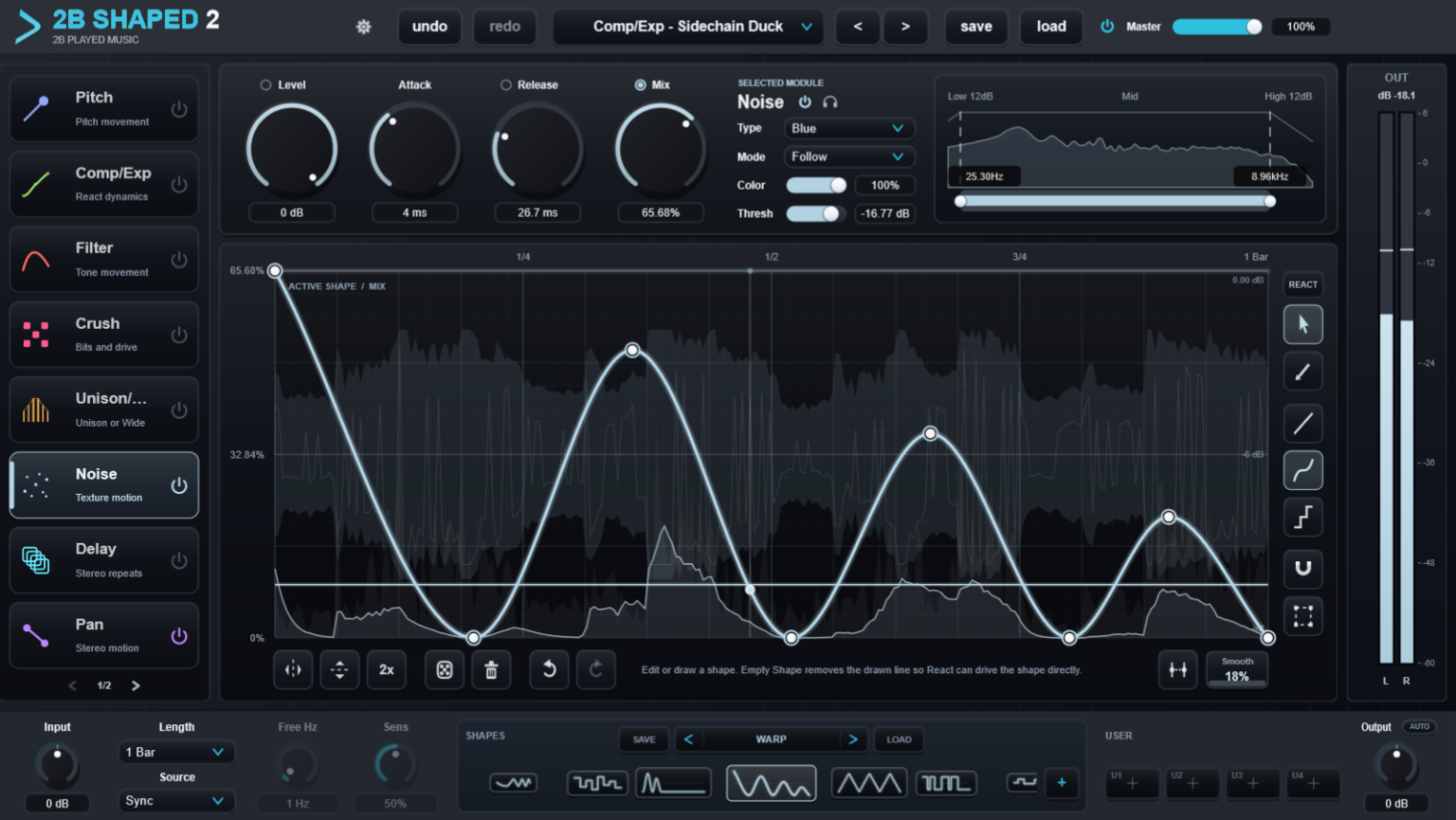Click the Master volume slider
Viewport: 1456px width, 820px height.
tap(1217, 27)
